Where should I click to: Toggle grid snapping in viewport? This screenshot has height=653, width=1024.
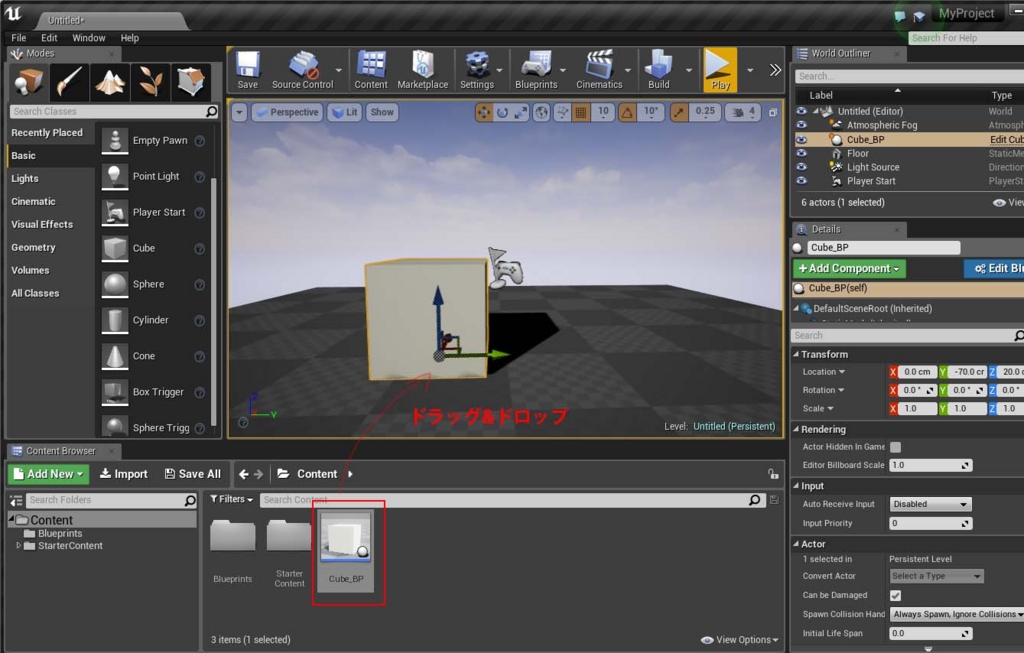581,112
